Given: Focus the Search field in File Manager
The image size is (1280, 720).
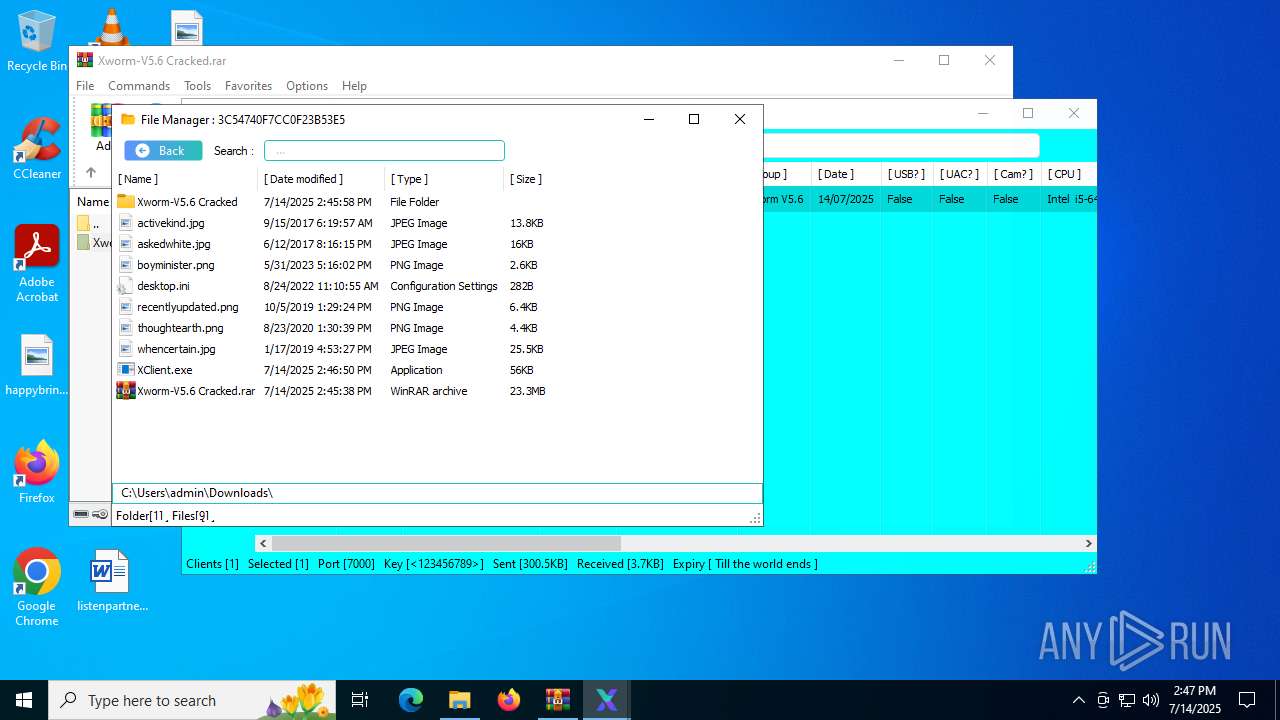Looking at the screenshot, I should pyautogui.click(x=384, y=151).
